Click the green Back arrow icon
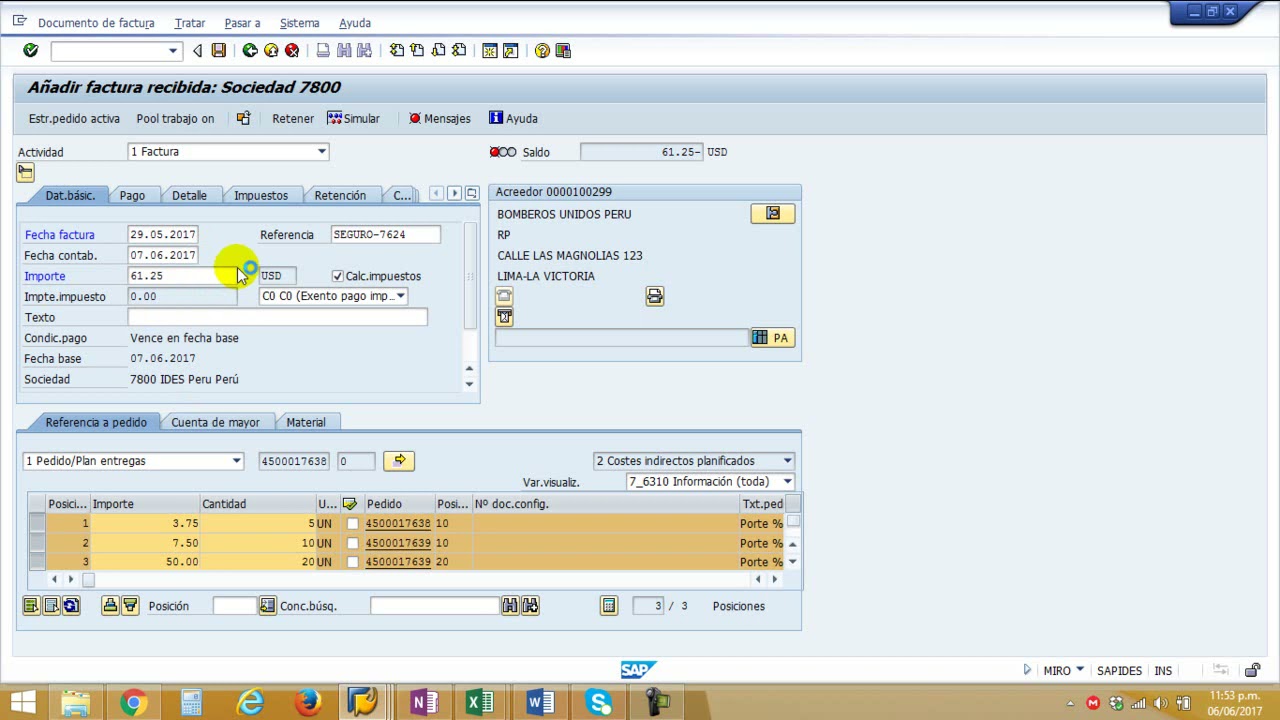Image resolution: width=1280 pixels, height=720 pixels. 250,50
